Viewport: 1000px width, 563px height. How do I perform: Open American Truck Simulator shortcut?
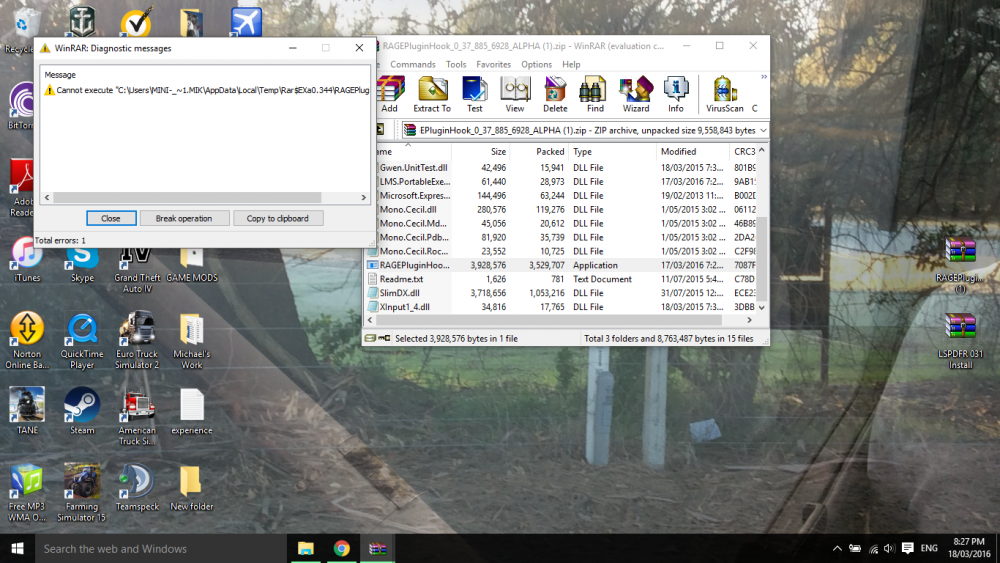(136, 417)
